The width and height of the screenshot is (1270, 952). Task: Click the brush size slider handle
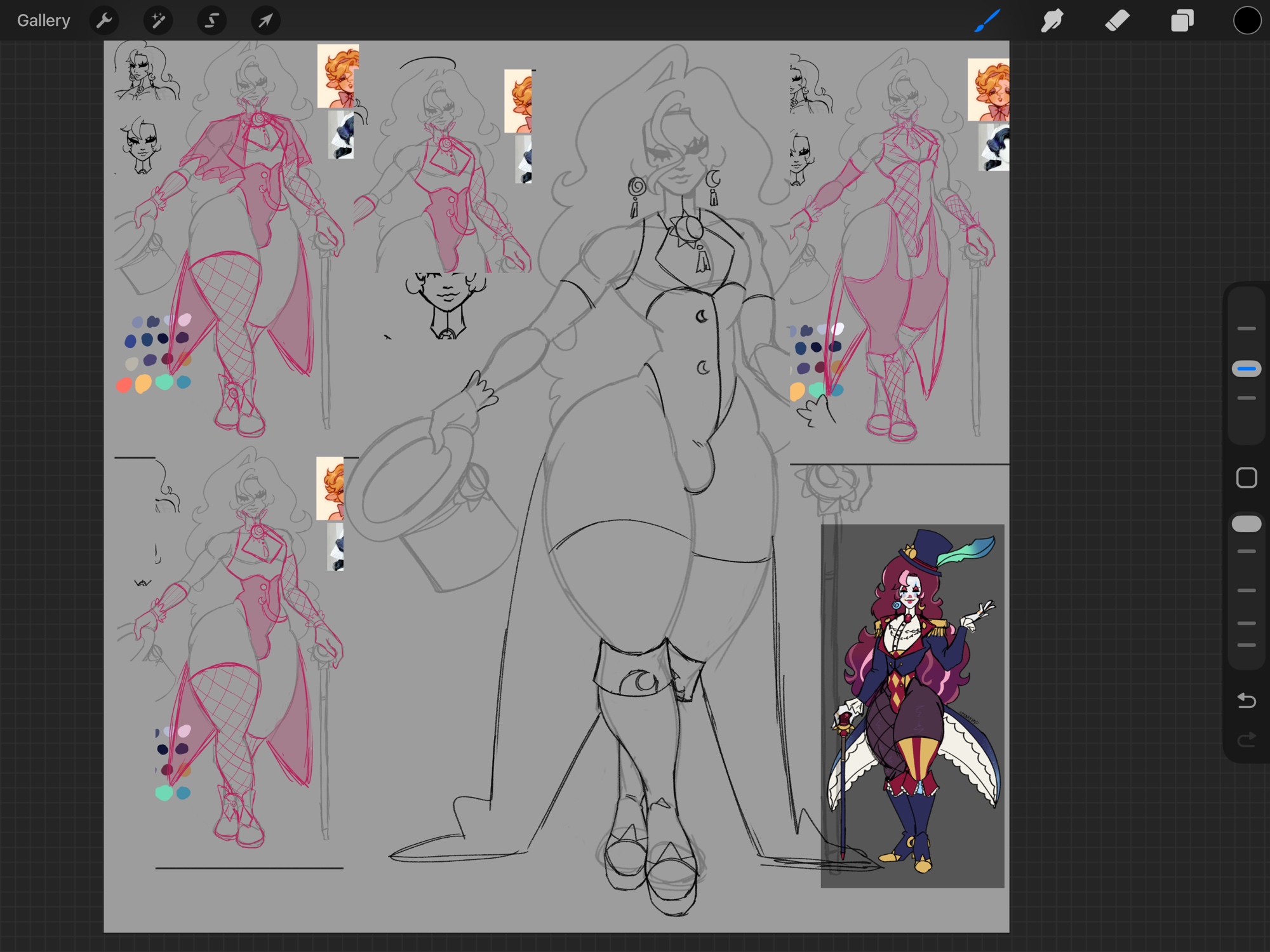click(x=1246, y=368)
